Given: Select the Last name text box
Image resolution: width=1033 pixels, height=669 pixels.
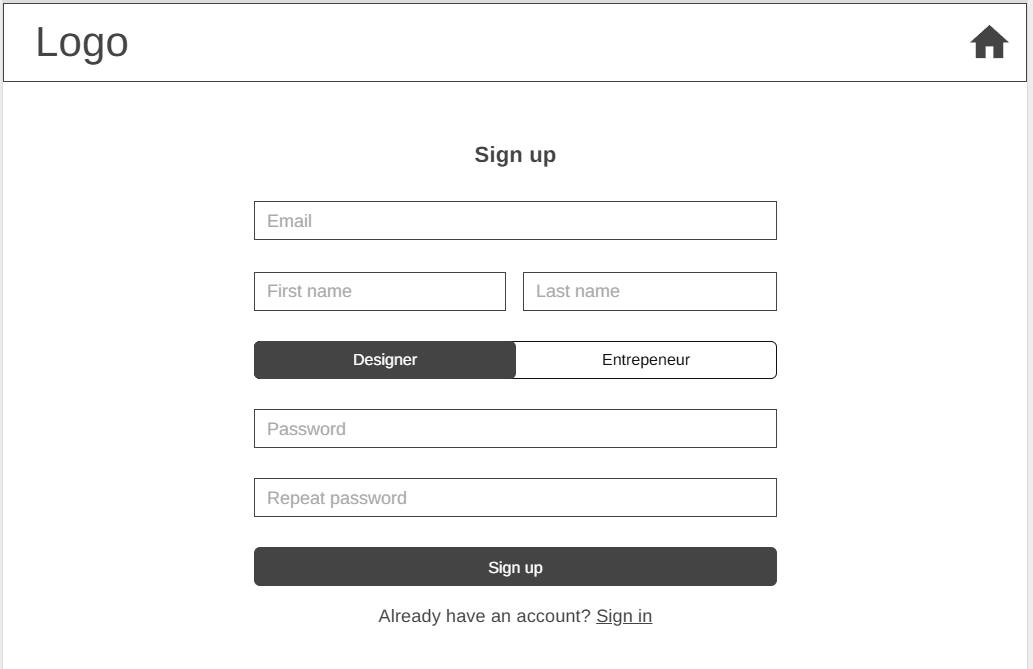Looking at the screenshot, I should 649,292.
